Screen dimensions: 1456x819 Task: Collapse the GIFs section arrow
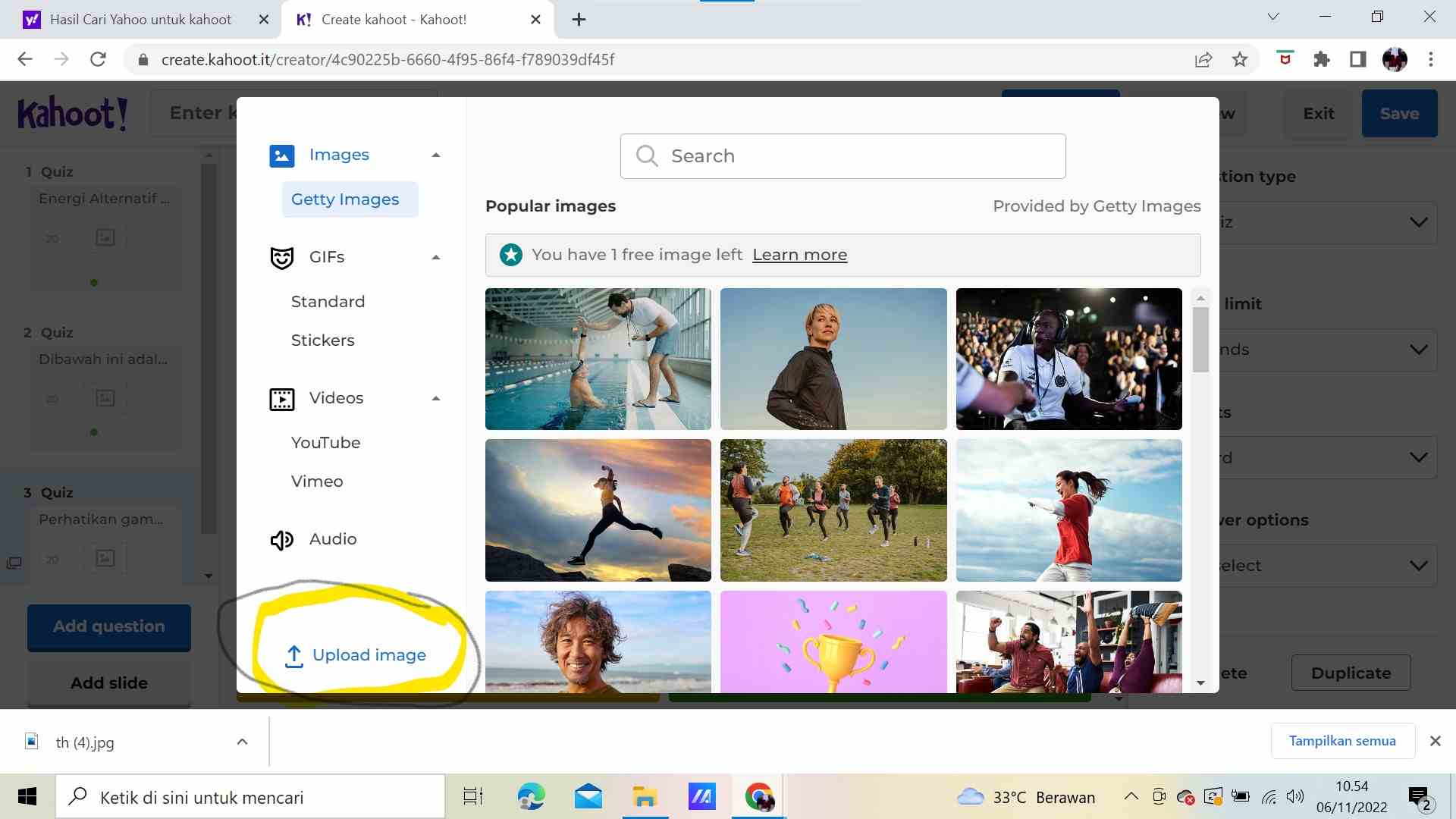click(436, 258)
